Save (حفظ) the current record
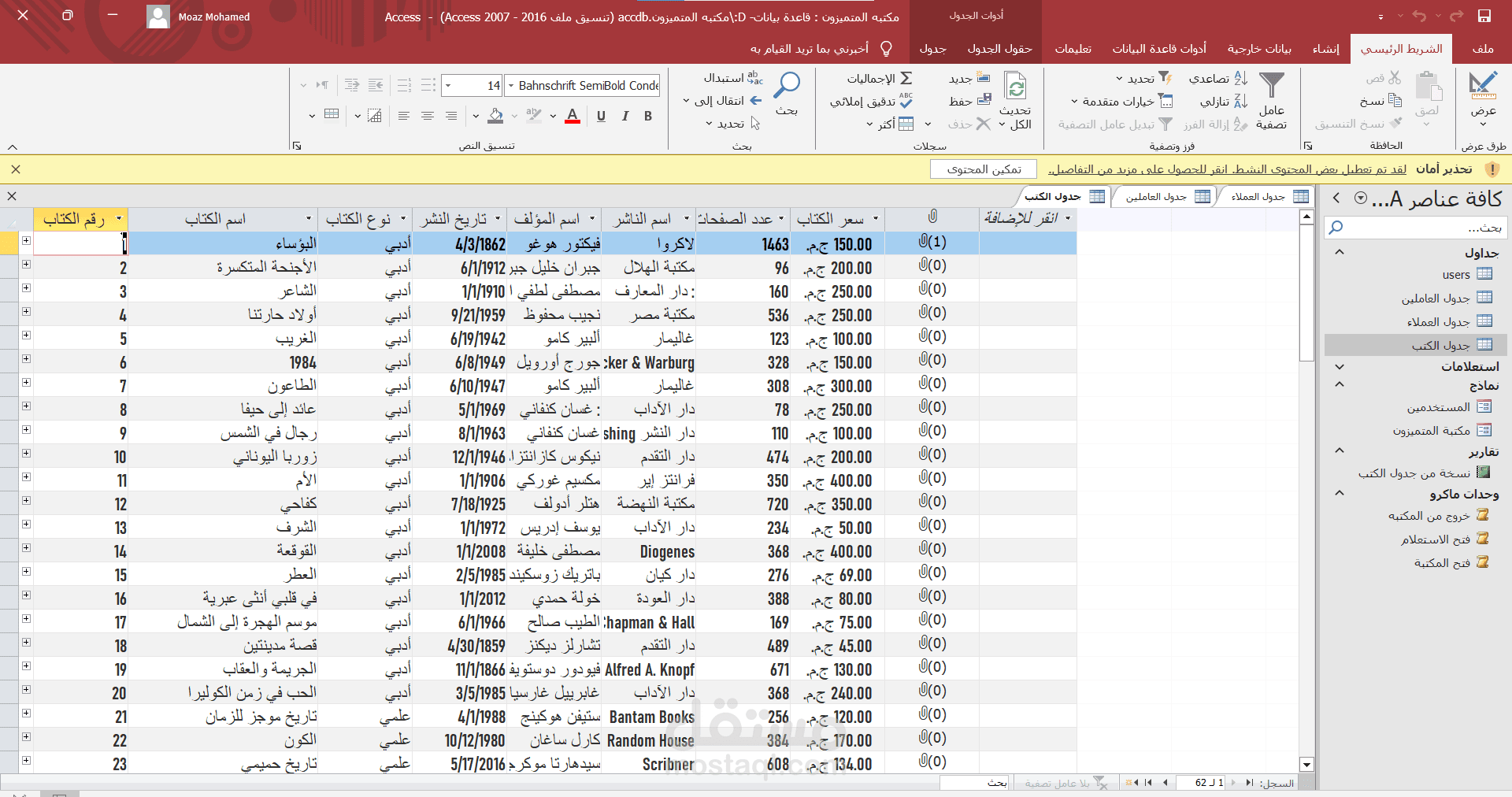 click(969, 101)
